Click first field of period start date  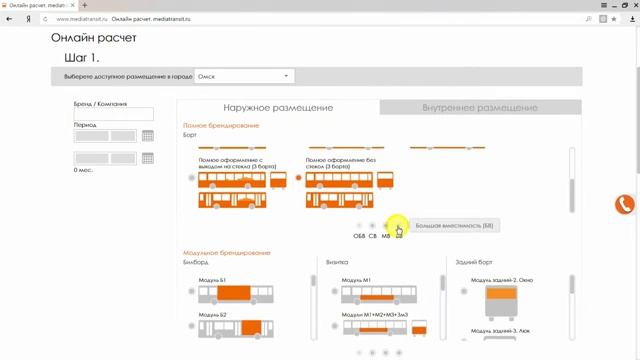pyautogui.click(x=92, y=136)
